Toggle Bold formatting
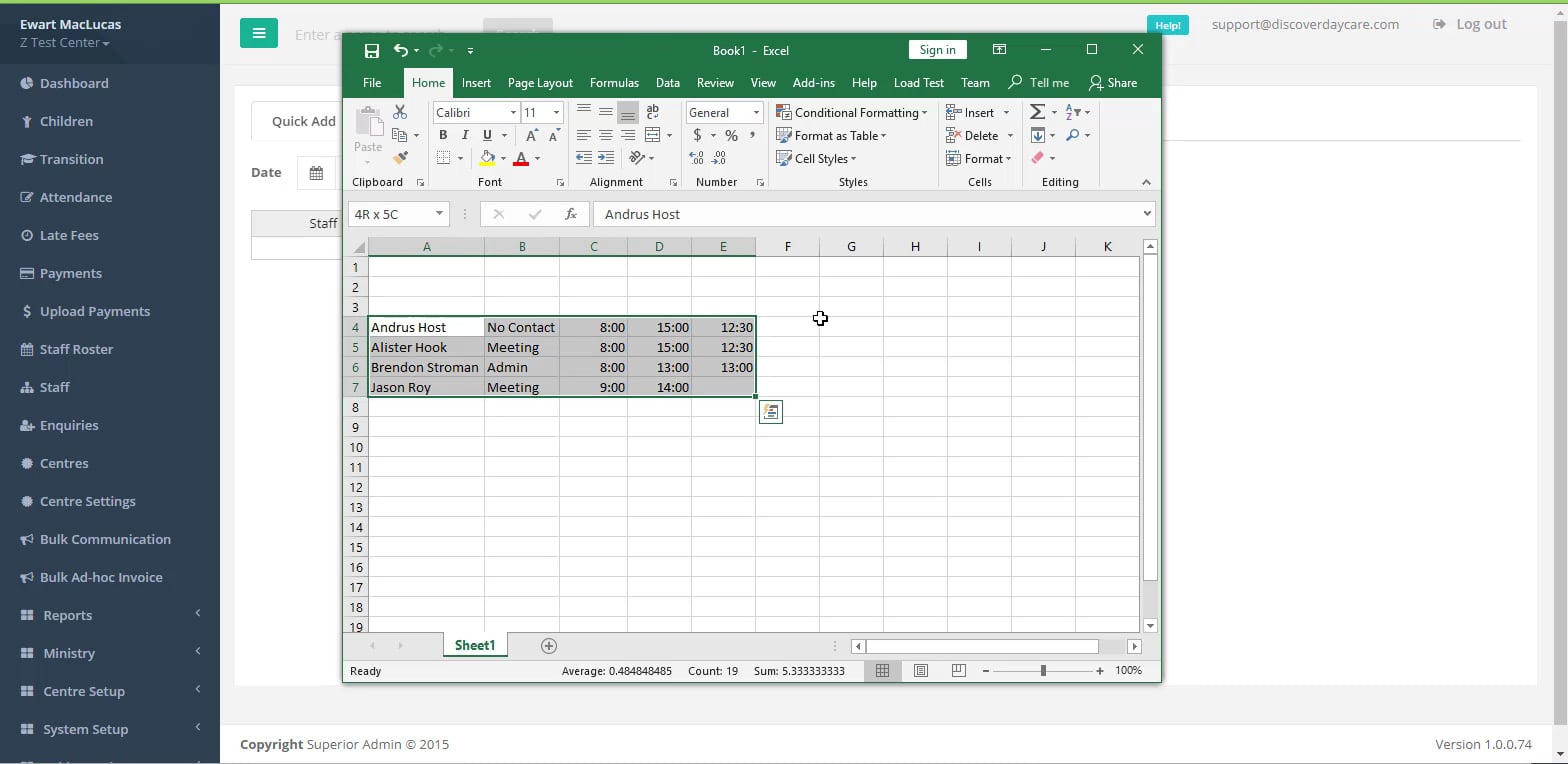This screenshot has width=1568, height=764. click(x=443, y=135)
